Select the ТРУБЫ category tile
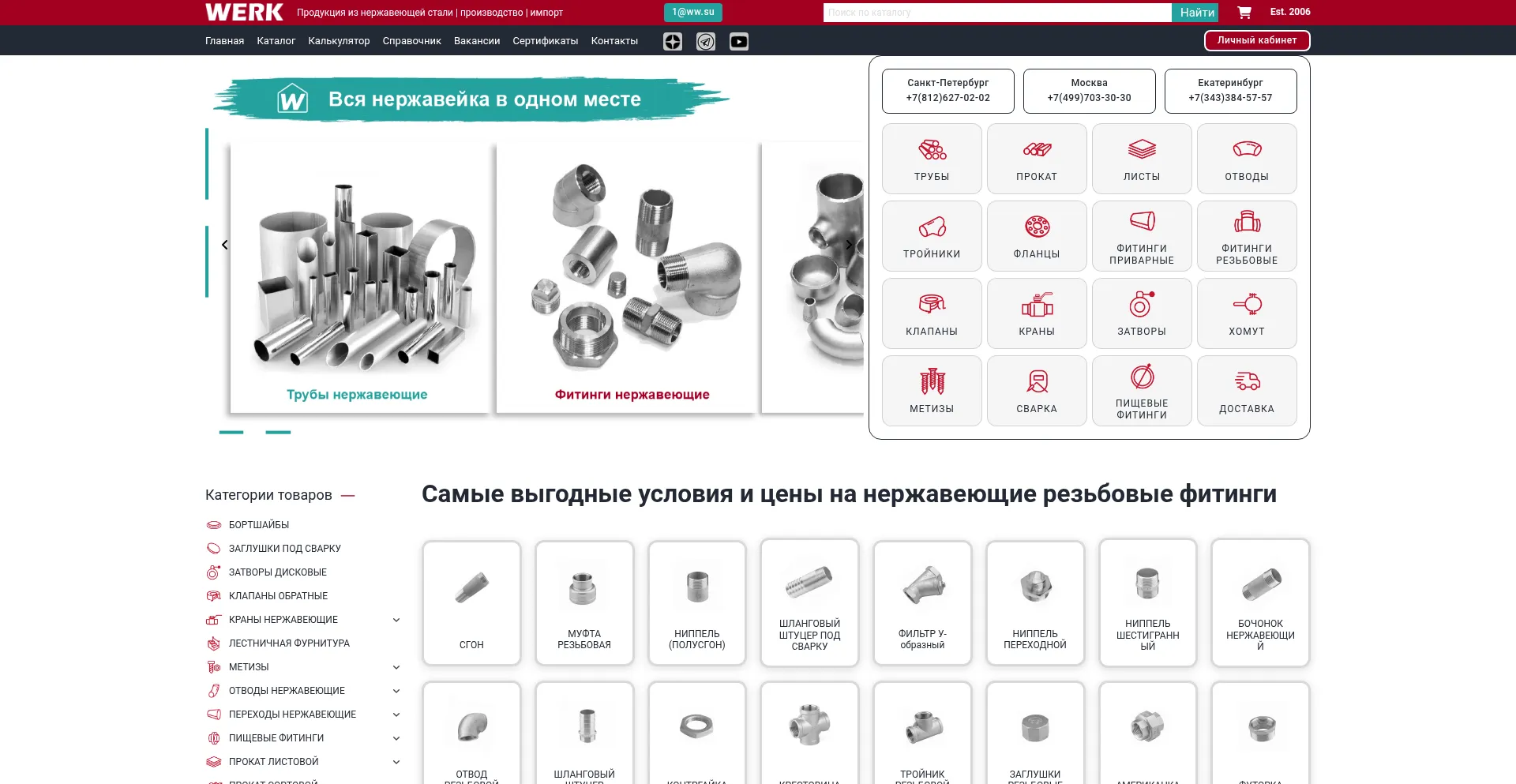Screen dimensions: 1516x784 (x=932, y=159)
